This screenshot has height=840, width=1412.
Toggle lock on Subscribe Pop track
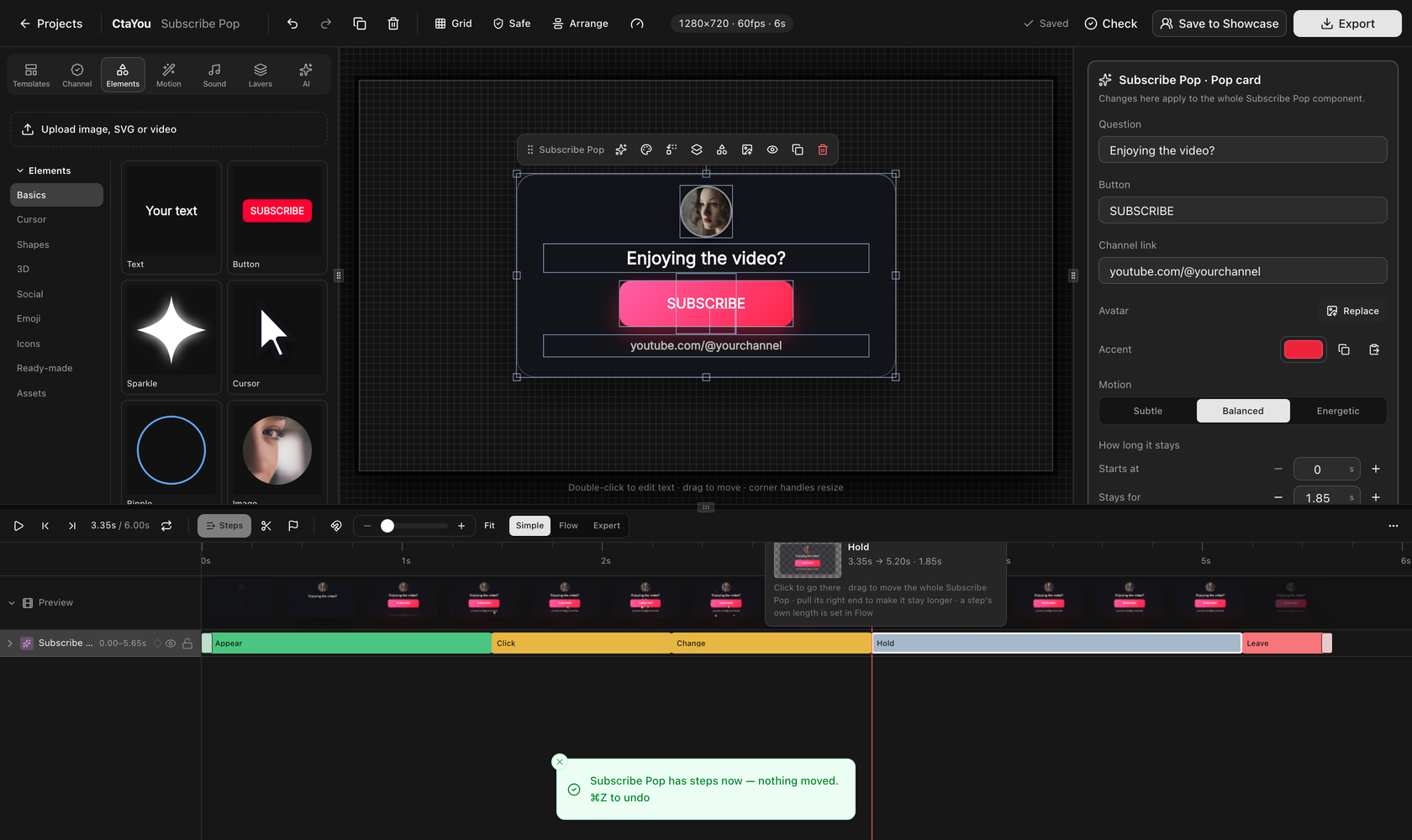click(x=187, y=643)
